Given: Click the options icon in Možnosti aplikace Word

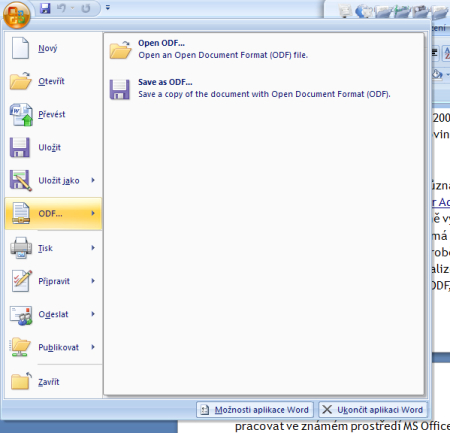Looking at the screenshot, I should pyautogui.click(x=205, y=410).
